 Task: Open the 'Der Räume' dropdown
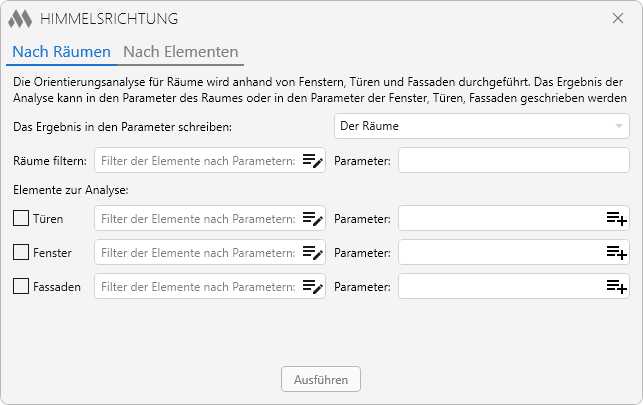click(482, 126)
